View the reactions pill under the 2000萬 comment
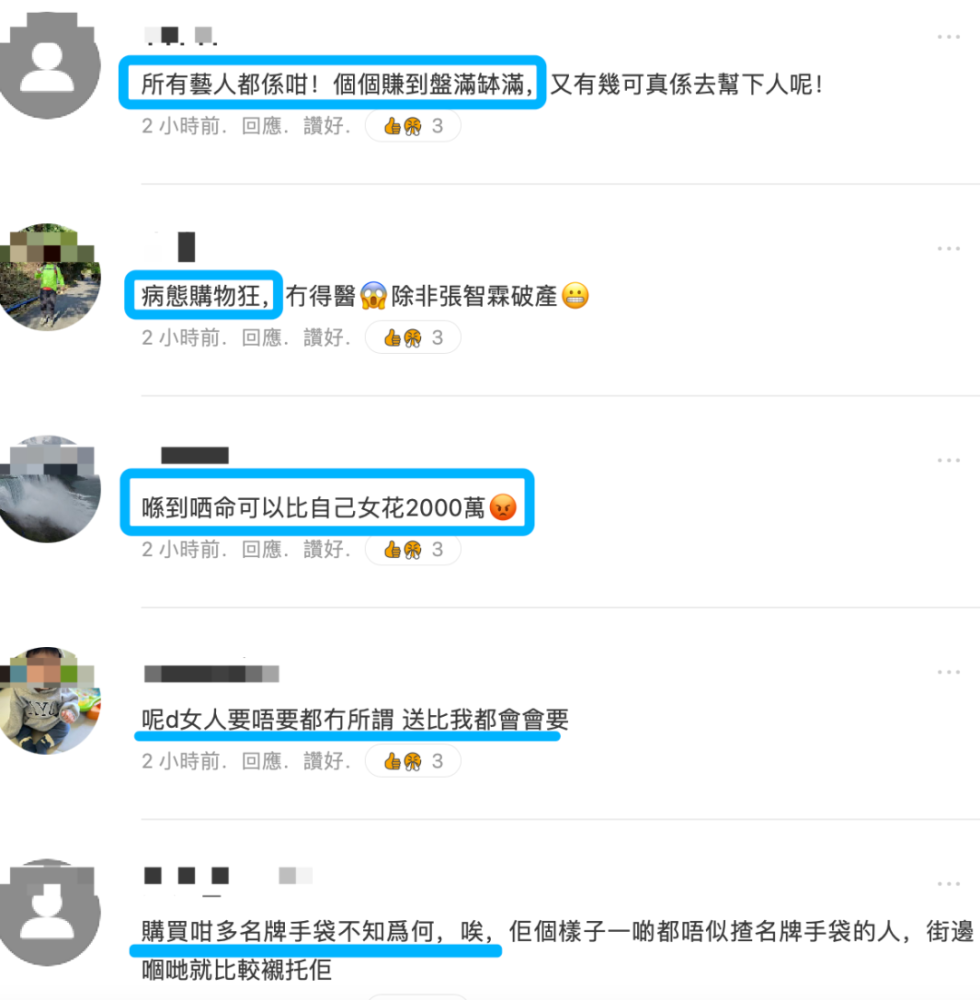 point(413,549)
